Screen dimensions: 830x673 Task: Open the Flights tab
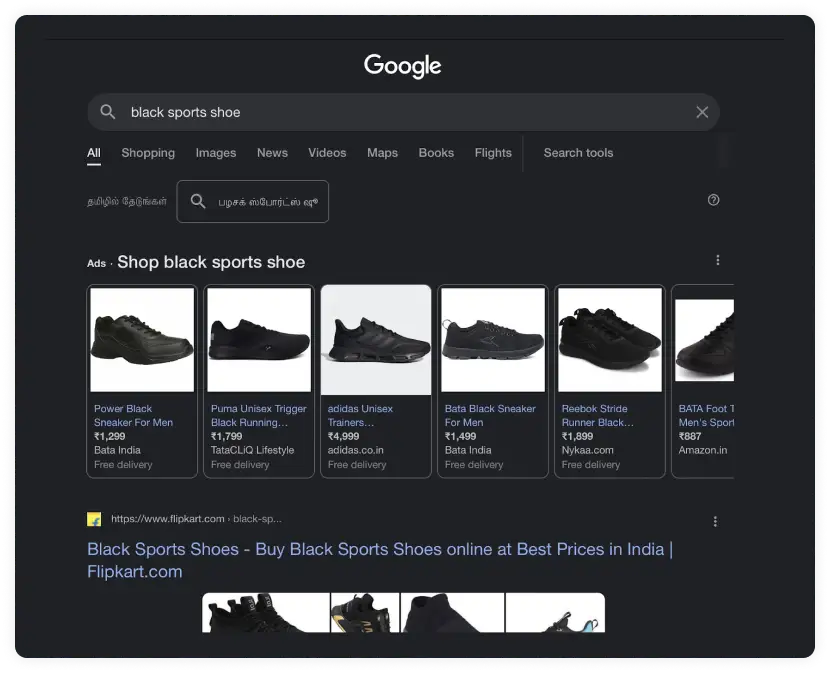click(493, 153)
